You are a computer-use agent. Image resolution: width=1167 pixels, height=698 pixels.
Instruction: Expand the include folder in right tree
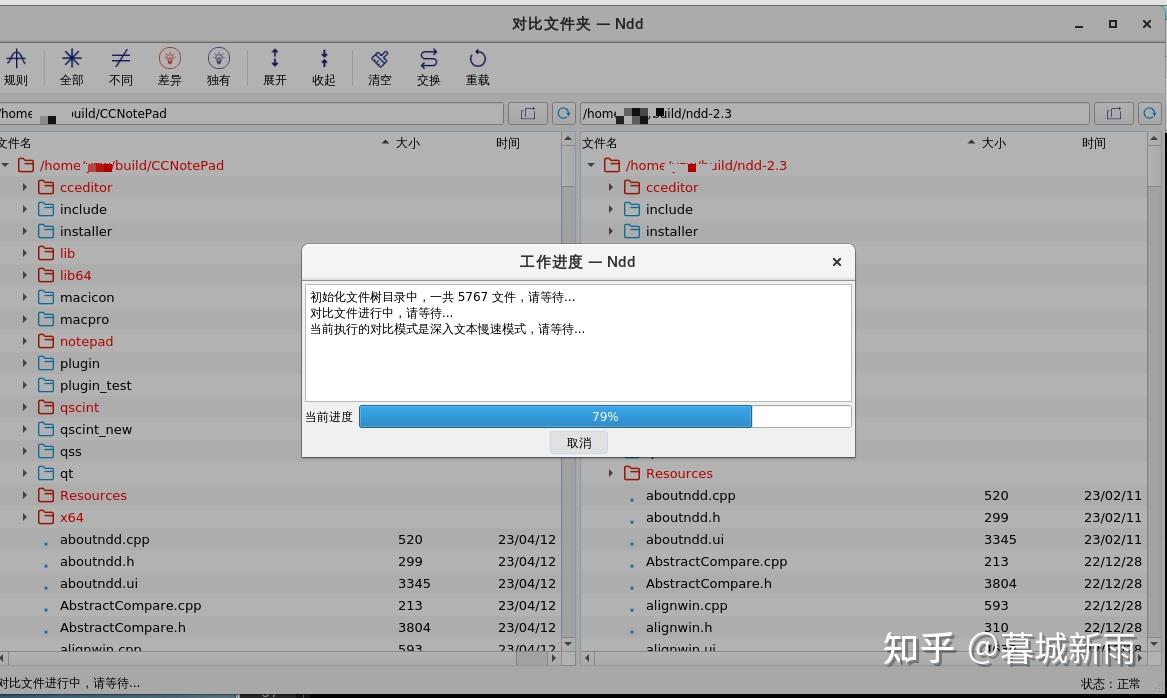(610, 209)
